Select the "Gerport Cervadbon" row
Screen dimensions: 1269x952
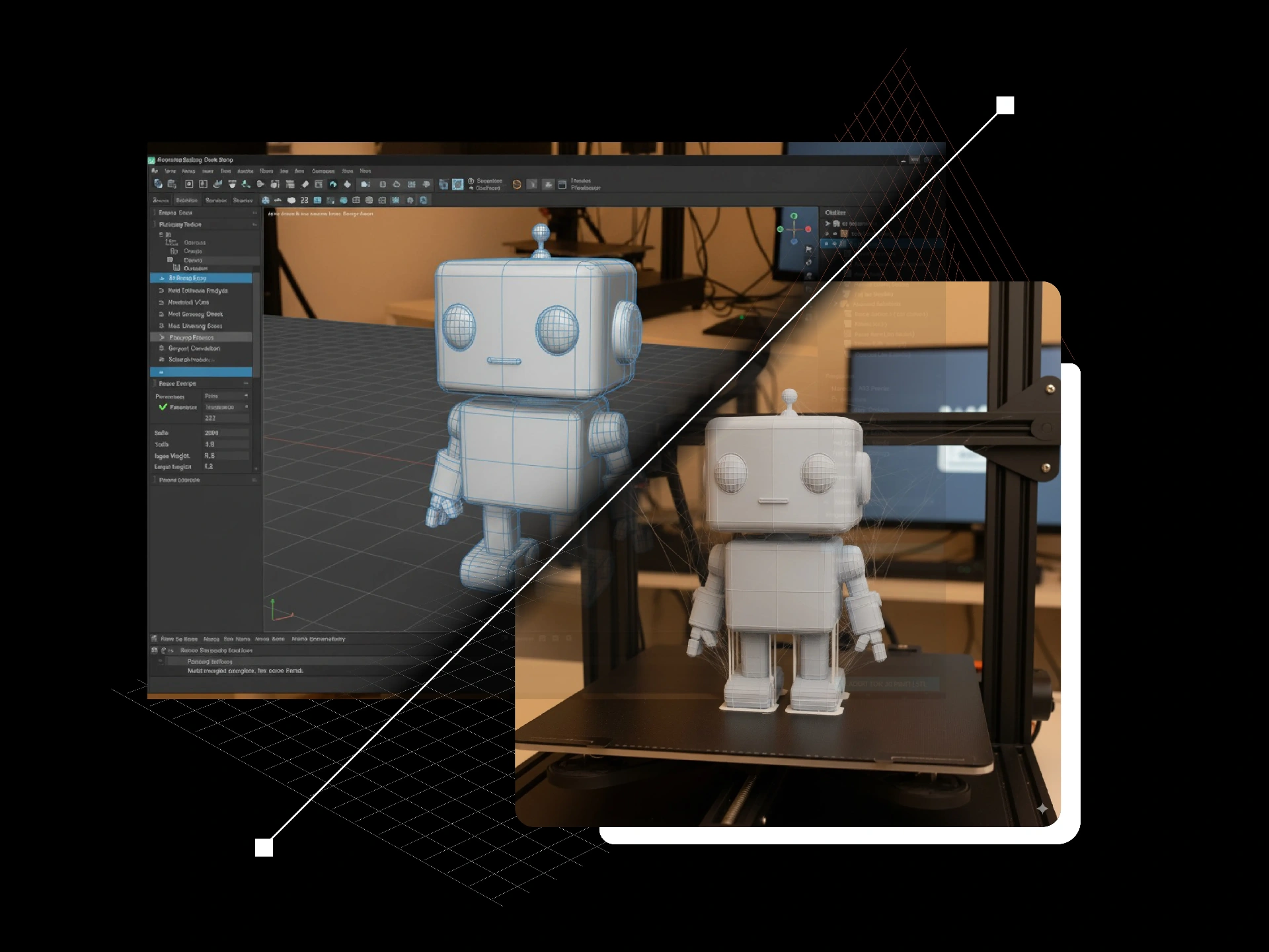point(201,348)
